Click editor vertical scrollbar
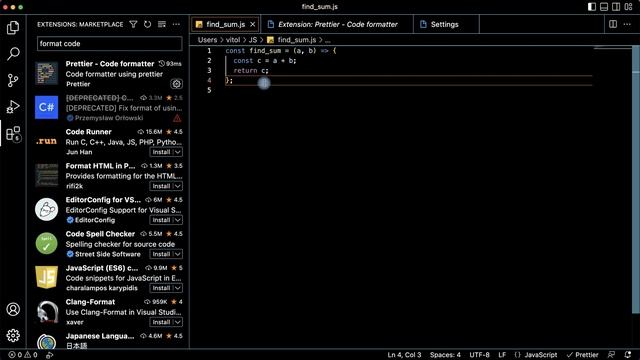Viewport: 640px width, 360px height. [x=636, y=180]
